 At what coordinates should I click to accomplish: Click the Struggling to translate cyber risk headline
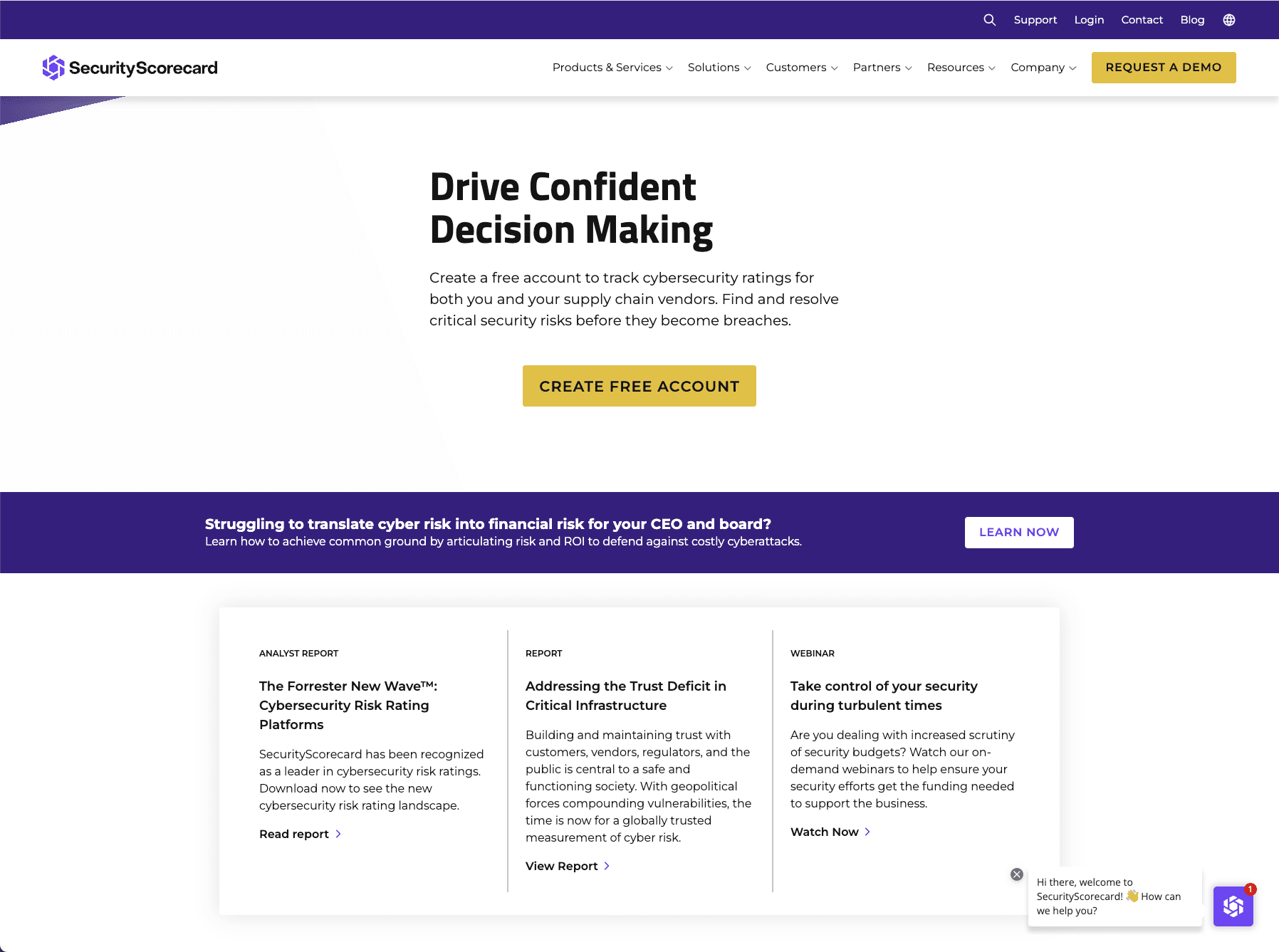pyautogui.click(x=488, y=524)
